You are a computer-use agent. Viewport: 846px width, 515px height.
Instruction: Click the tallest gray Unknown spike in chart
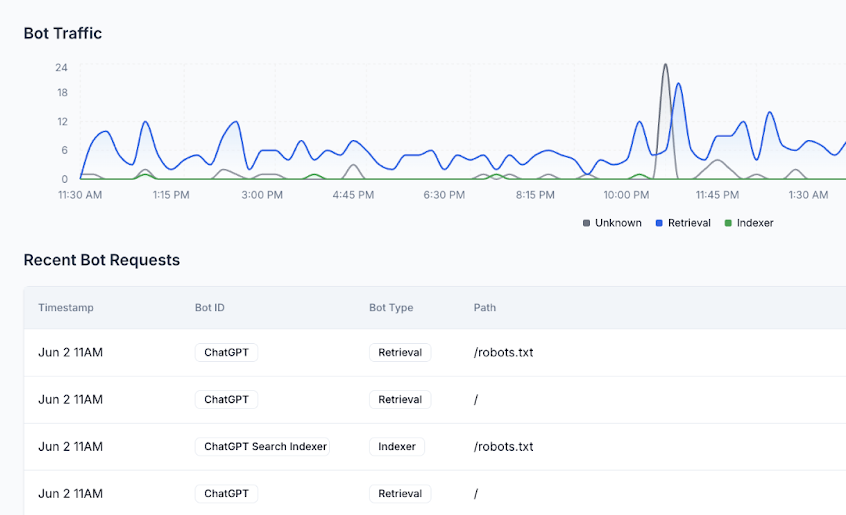click(665, 68)
